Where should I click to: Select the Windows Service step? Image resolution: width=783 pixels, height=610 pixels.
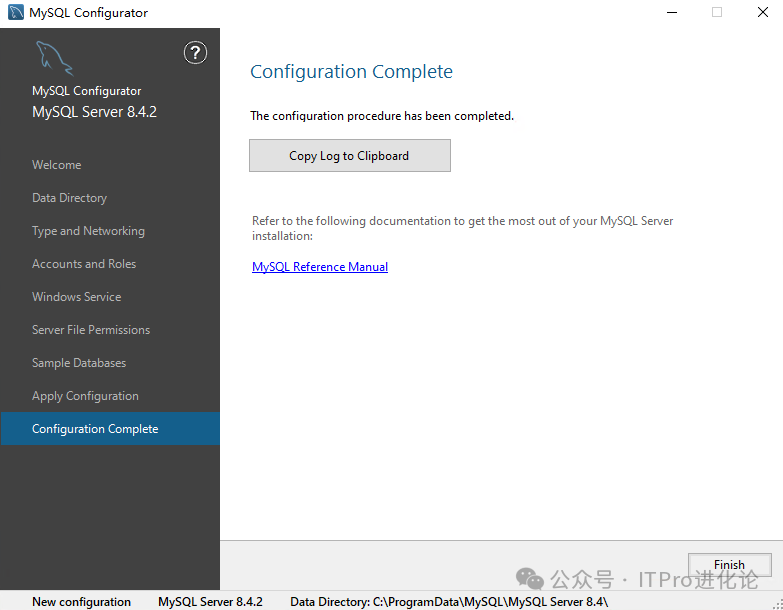coord(76,297)
